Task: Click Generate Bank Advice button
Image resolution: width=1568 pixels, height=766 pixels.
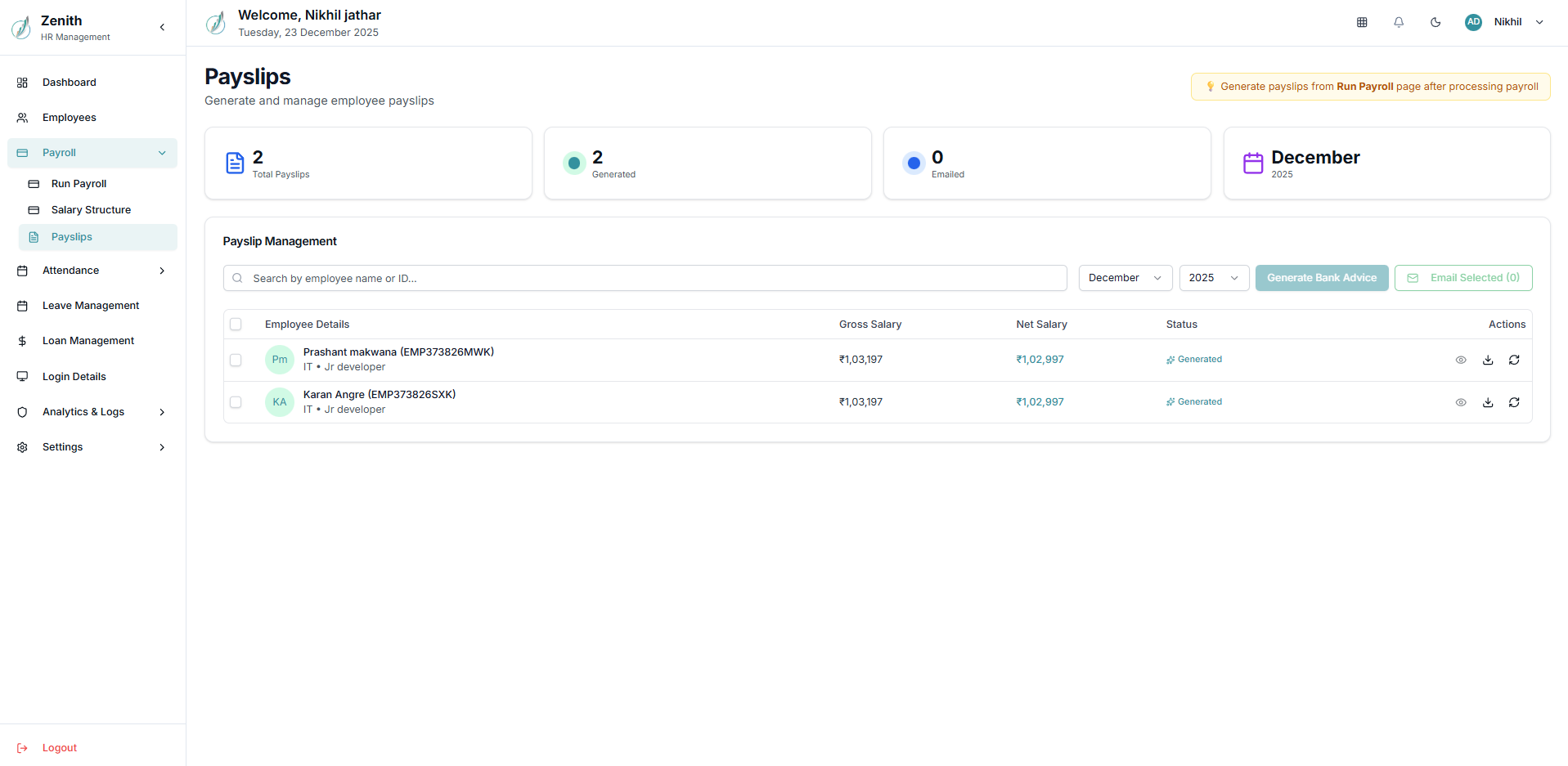Action: (1321, 278)
